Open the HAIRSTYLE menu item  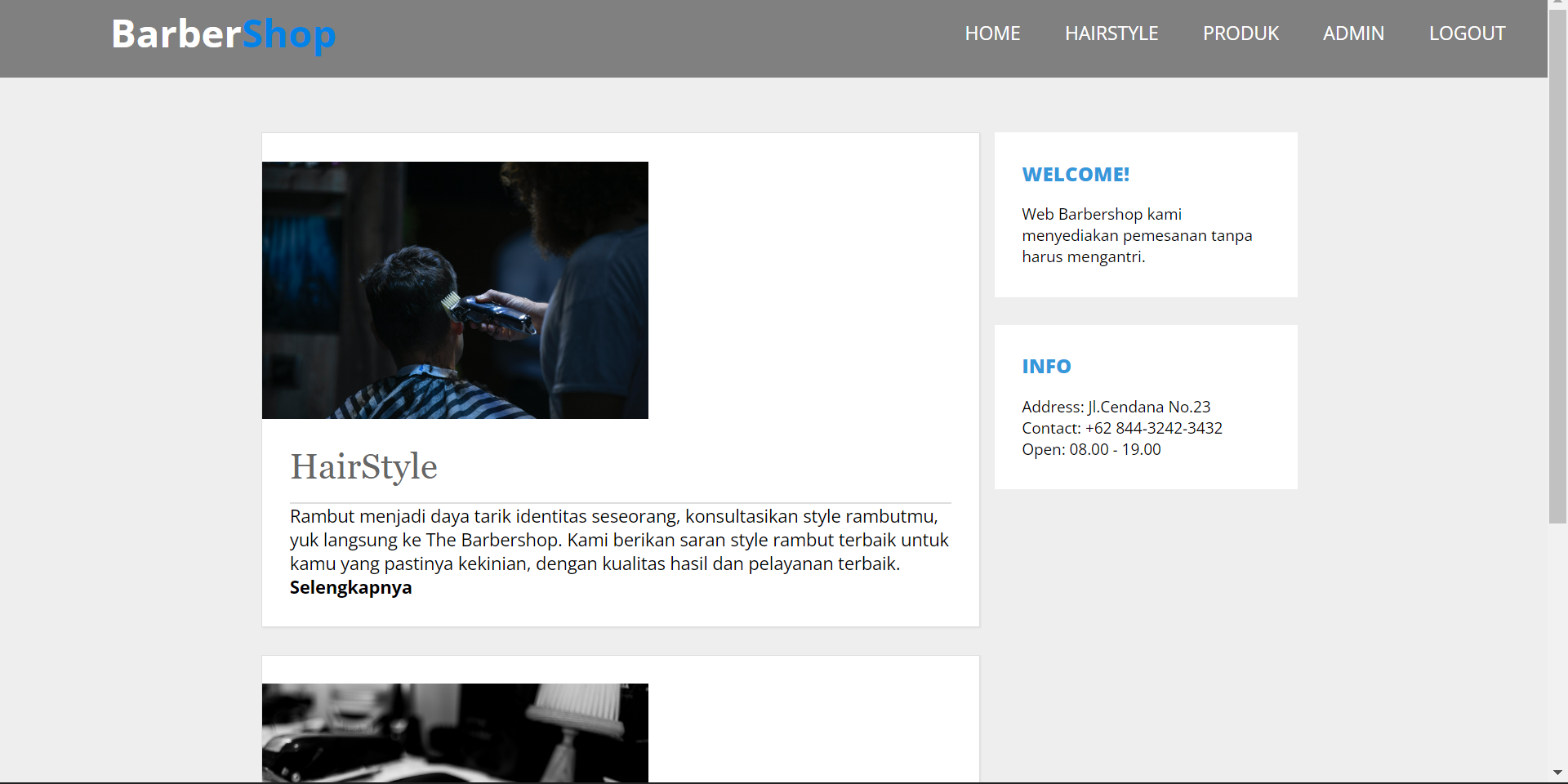pyautogui.click(x=1111, y=33)
